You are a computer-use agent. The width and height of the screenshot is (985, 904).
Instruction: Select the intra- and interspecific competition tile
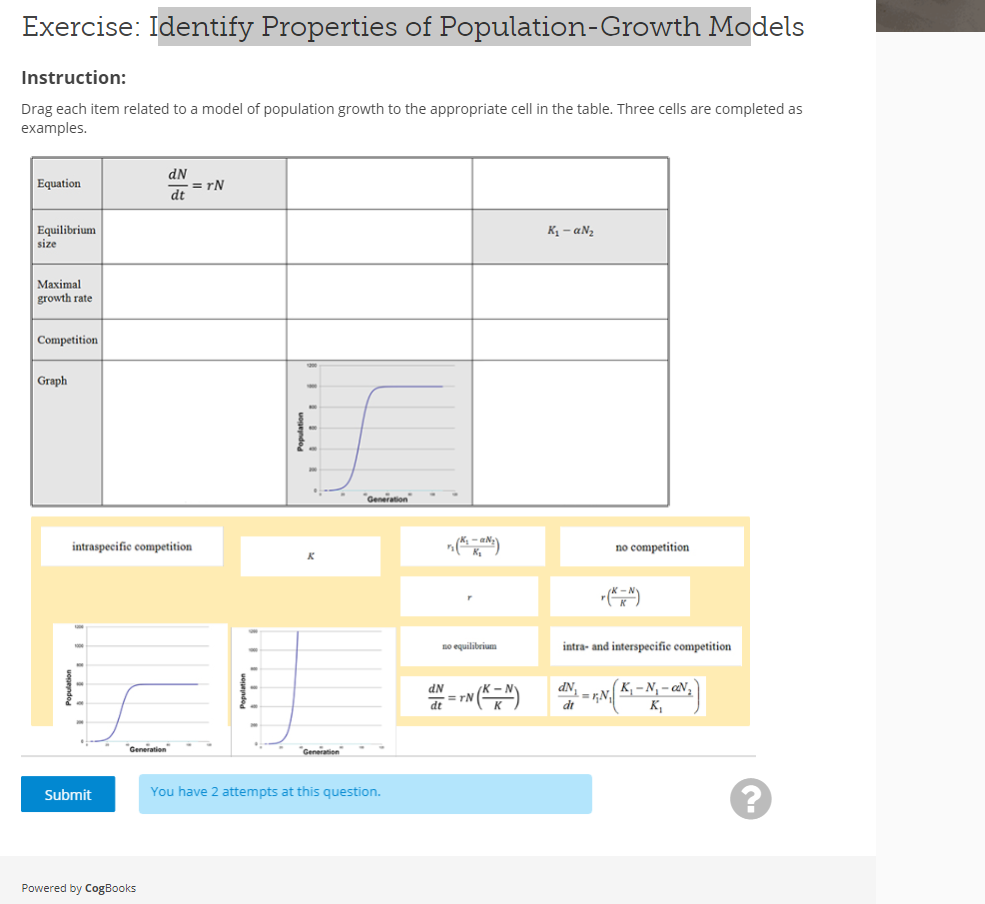click(x=643, y=646)
